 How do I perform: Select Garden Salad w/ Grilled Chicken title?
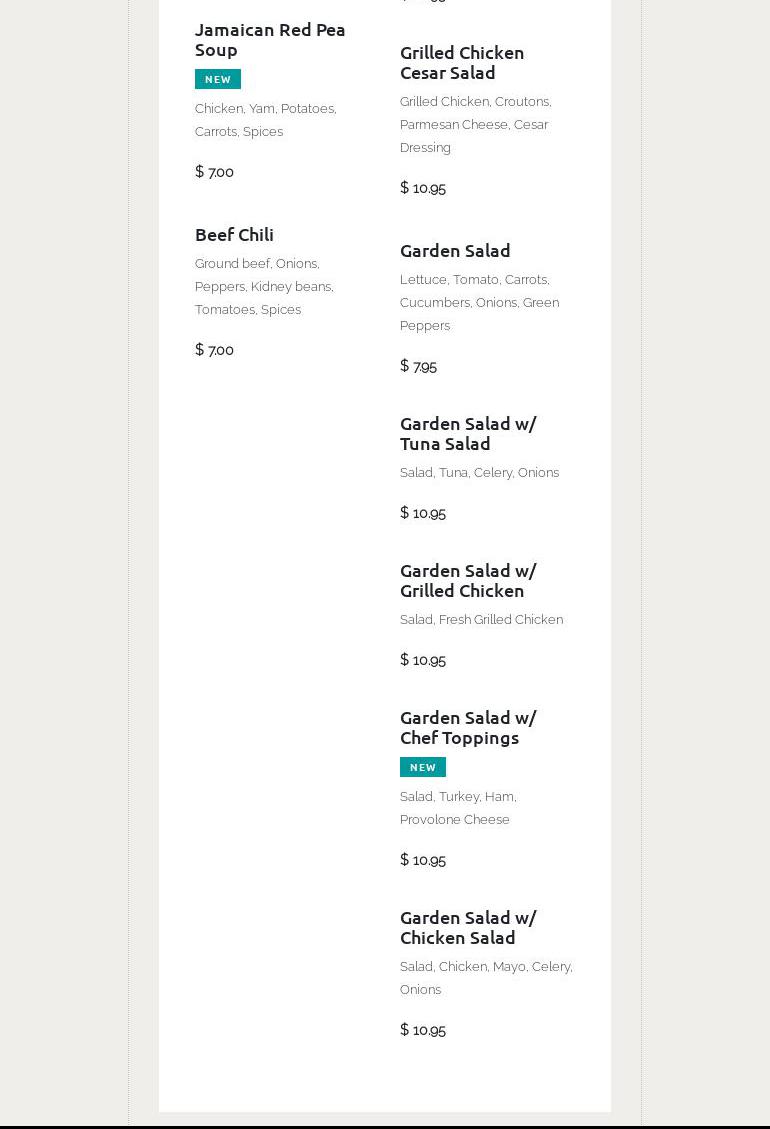coord(467,580)
